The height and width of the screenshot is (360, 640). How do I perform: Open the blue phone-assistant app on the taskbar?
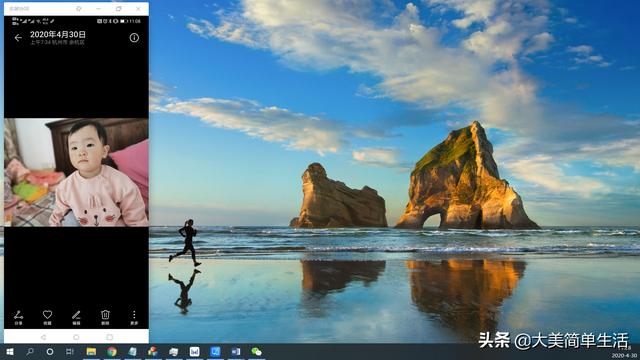(x=215, y=351)
